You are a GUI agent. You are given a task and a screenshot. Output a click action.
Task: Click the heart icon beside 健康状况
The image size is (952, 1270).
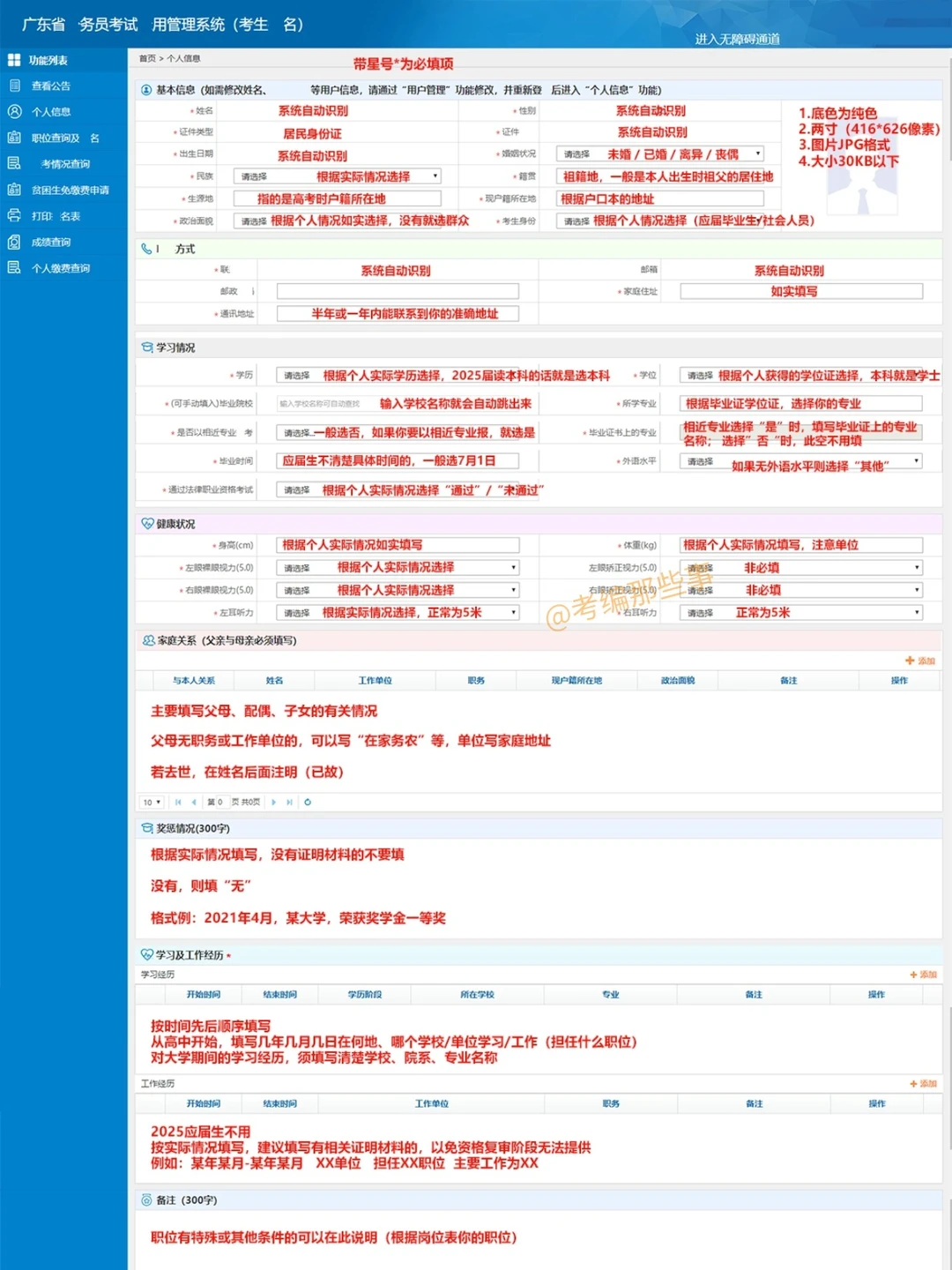[x=147, y=524]
